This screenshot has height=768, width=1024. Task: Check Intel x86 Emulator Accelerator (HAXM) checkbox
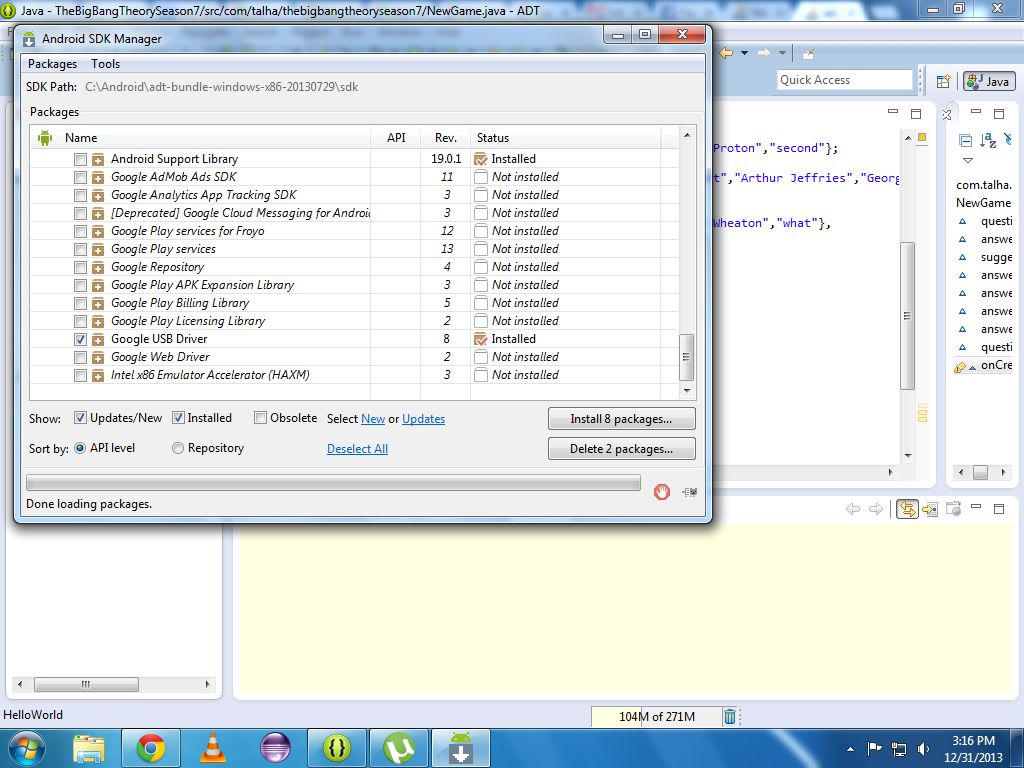tap(80, 376)
